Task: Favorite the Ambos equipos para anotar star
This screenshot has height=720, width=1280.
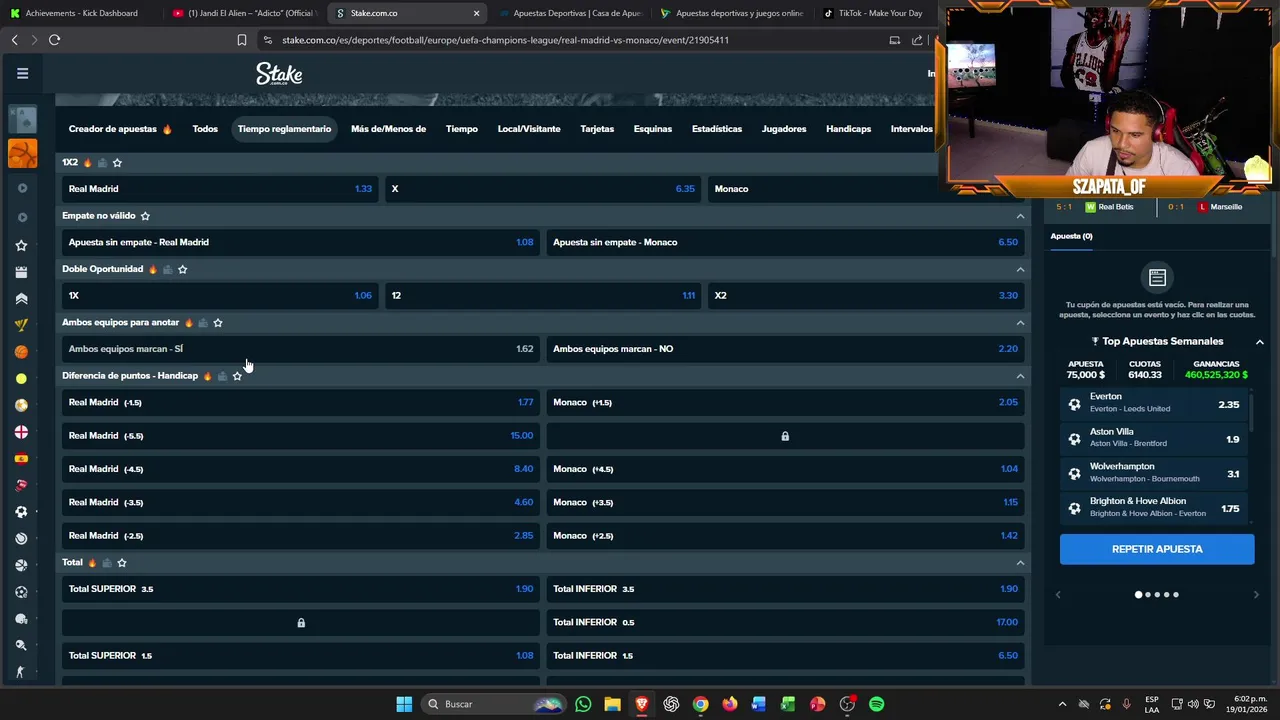Action: coord(218,322)
